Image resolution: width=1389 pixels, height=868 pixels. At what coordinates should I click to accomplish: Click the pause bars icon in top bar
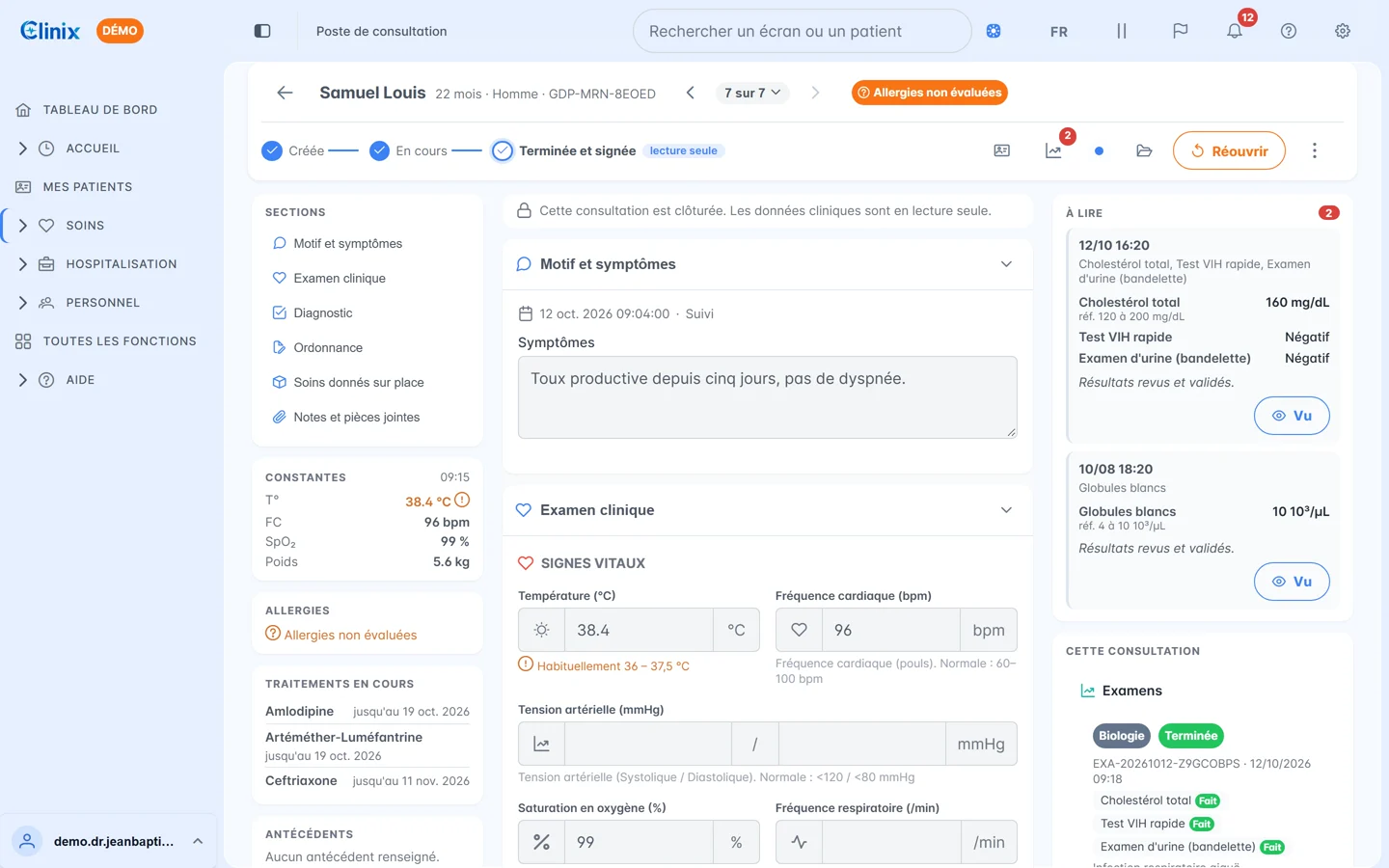click(1121, 31)
